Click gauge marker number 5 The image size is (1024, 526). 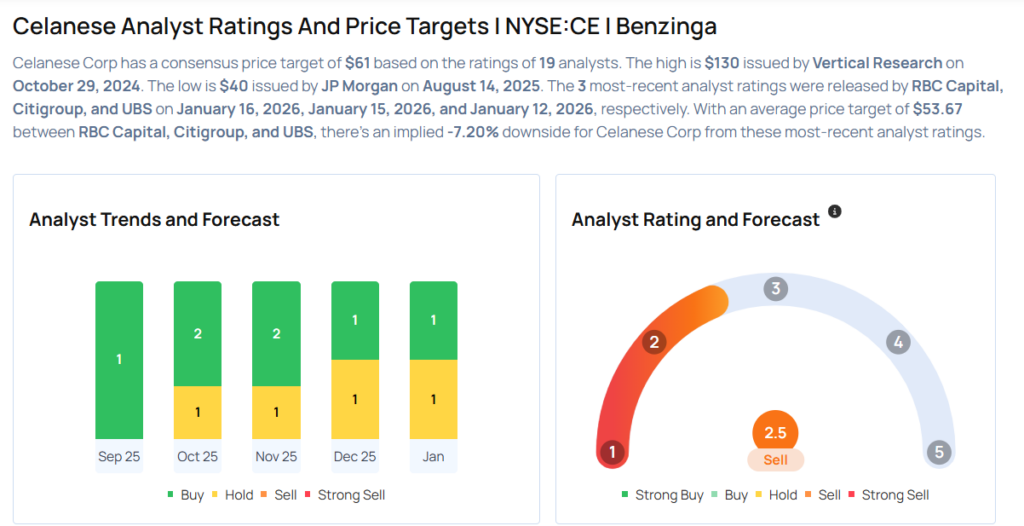(x=938, y=452)
